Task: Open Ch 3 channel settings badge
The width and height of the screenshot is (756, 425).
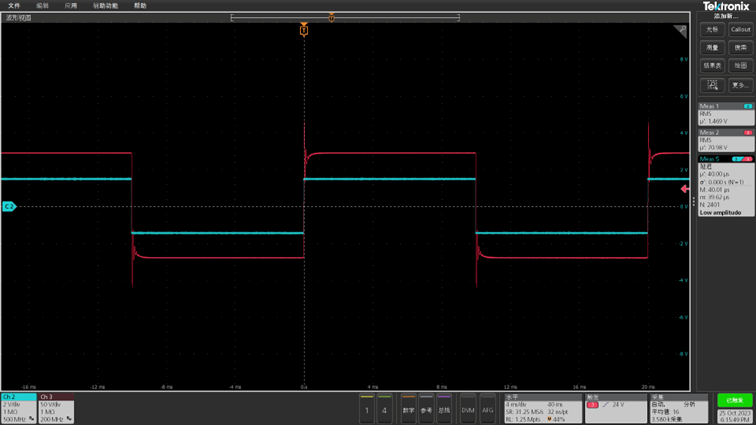Action: (56, 408)
